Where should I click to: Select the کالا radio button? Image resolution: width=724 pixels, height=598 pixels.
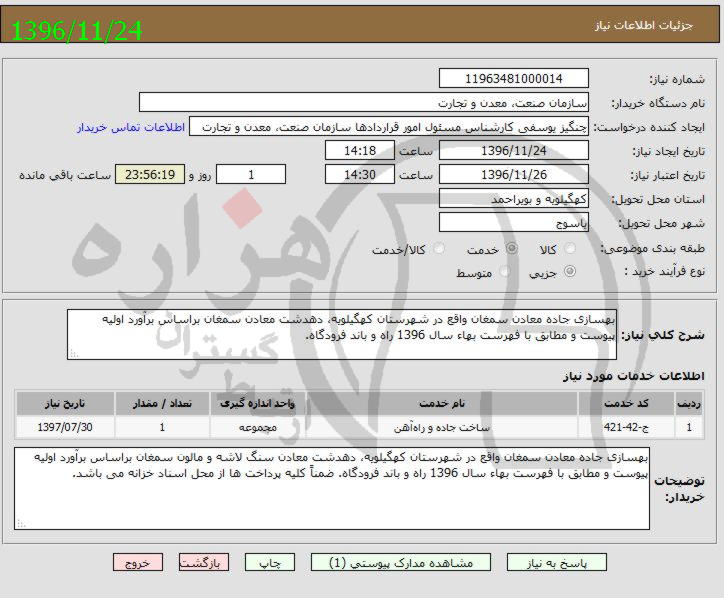[570, 249]
